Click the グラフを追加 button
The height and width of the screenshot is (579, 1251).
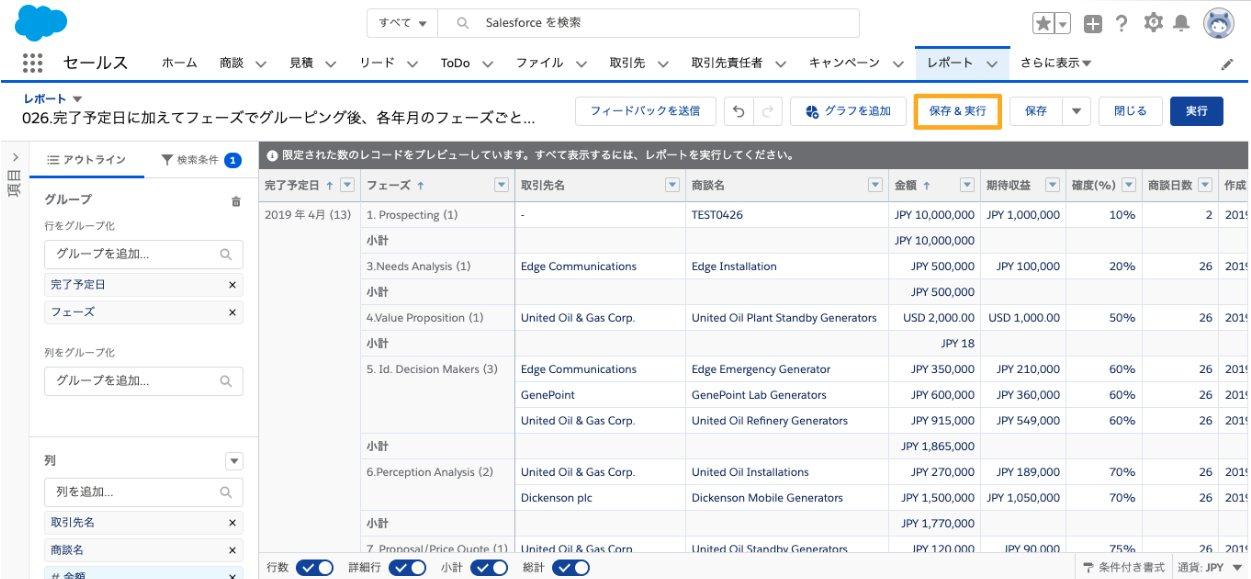(x=848, y=111)
